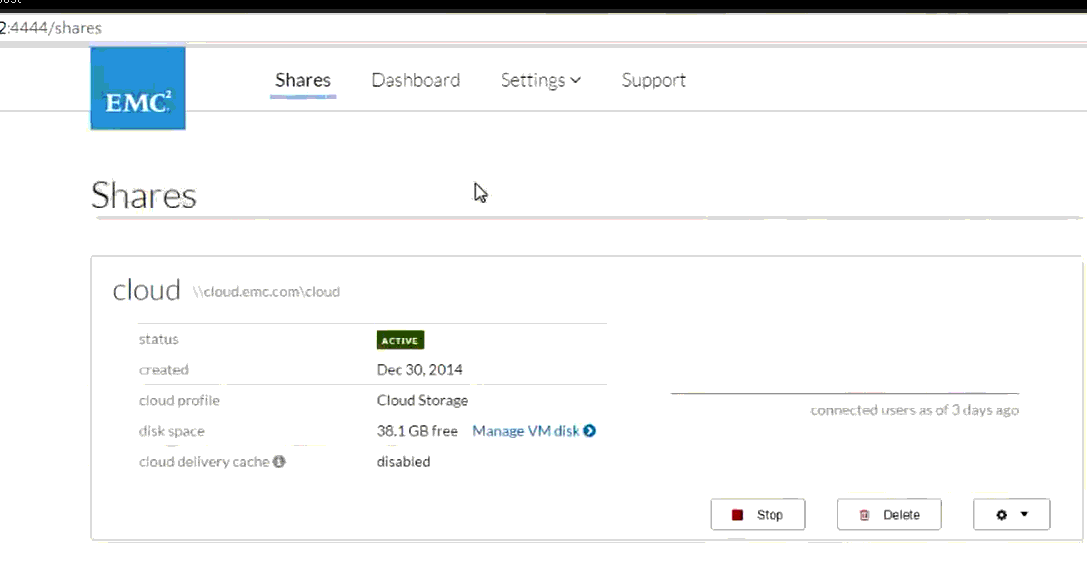This screenshot has width=1087, height=564.
Task: Click the disk space label
Action: click(171, 431)
